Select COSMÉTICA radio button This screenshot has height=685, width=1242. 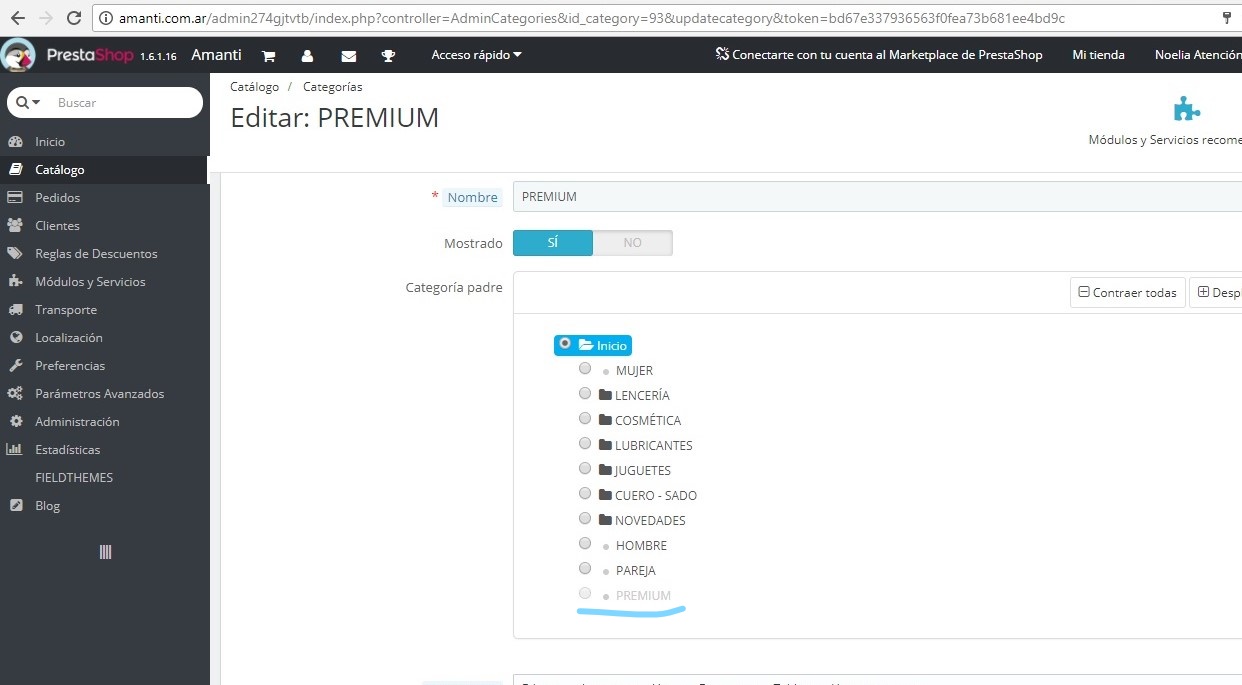click(585, 418)
